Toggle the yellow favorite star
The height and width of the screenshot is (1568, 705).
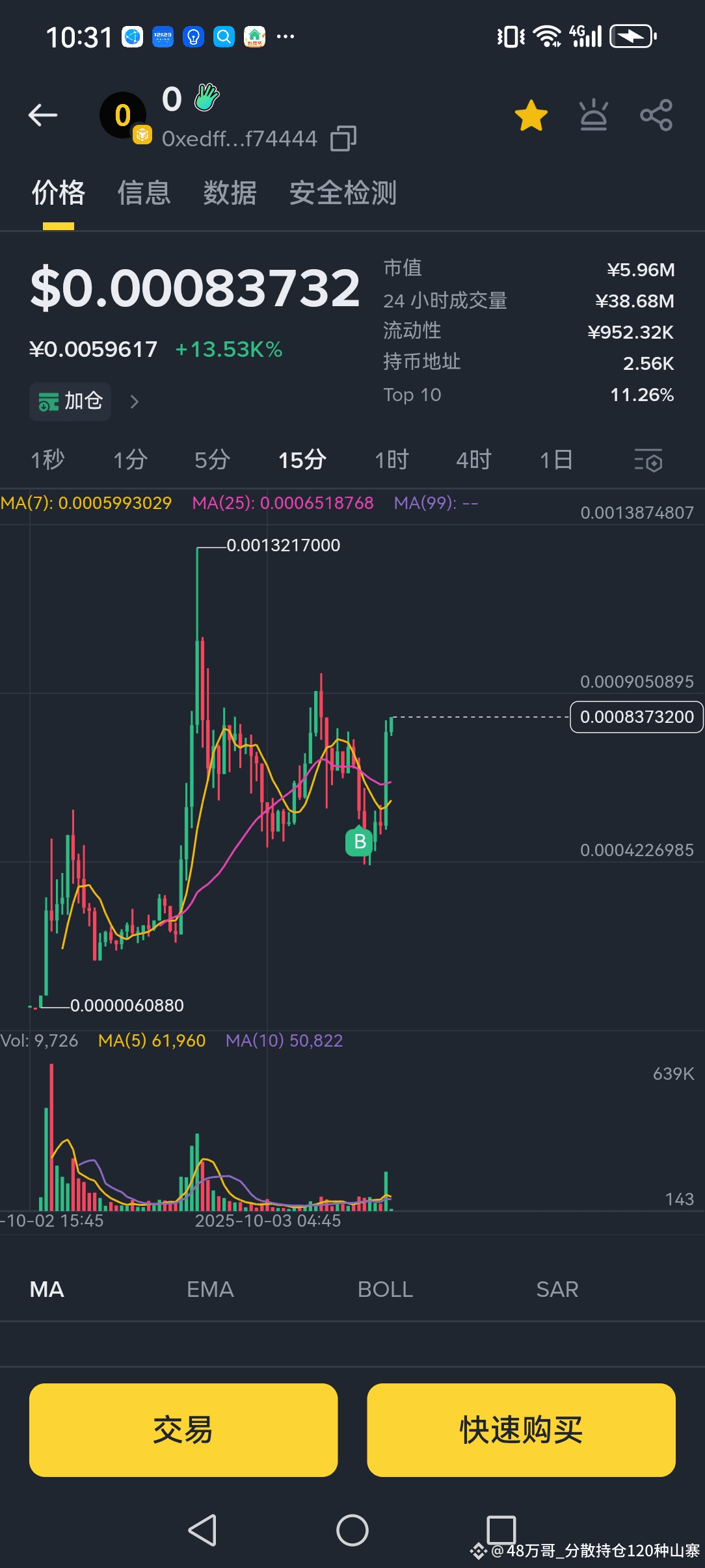[x=531, y=116]
